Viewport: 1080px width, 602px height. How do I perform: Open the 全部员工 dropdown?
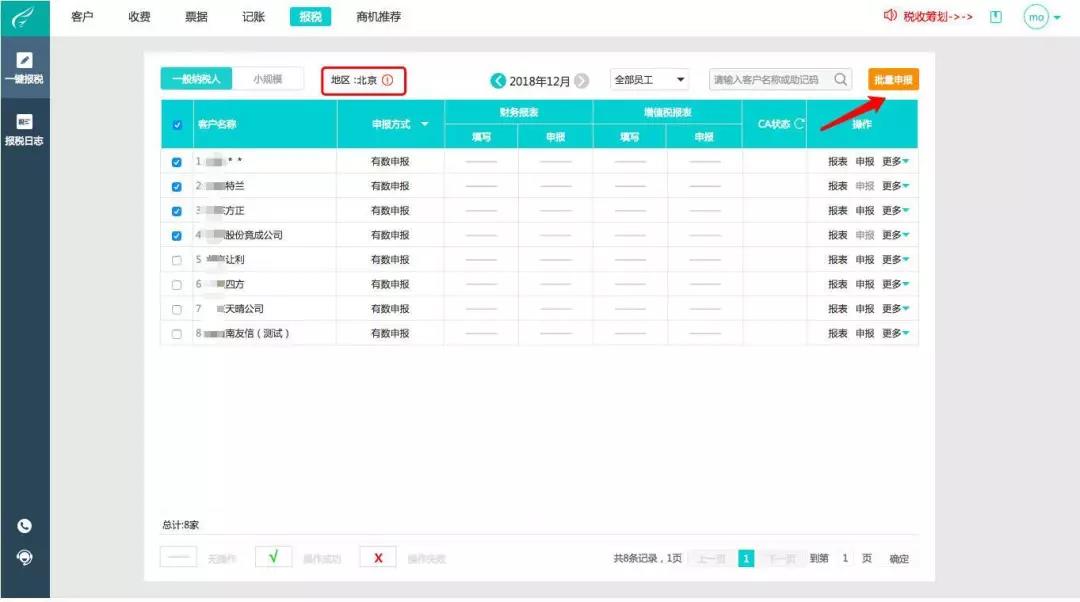pyautogui.click(x=650, y=80)
